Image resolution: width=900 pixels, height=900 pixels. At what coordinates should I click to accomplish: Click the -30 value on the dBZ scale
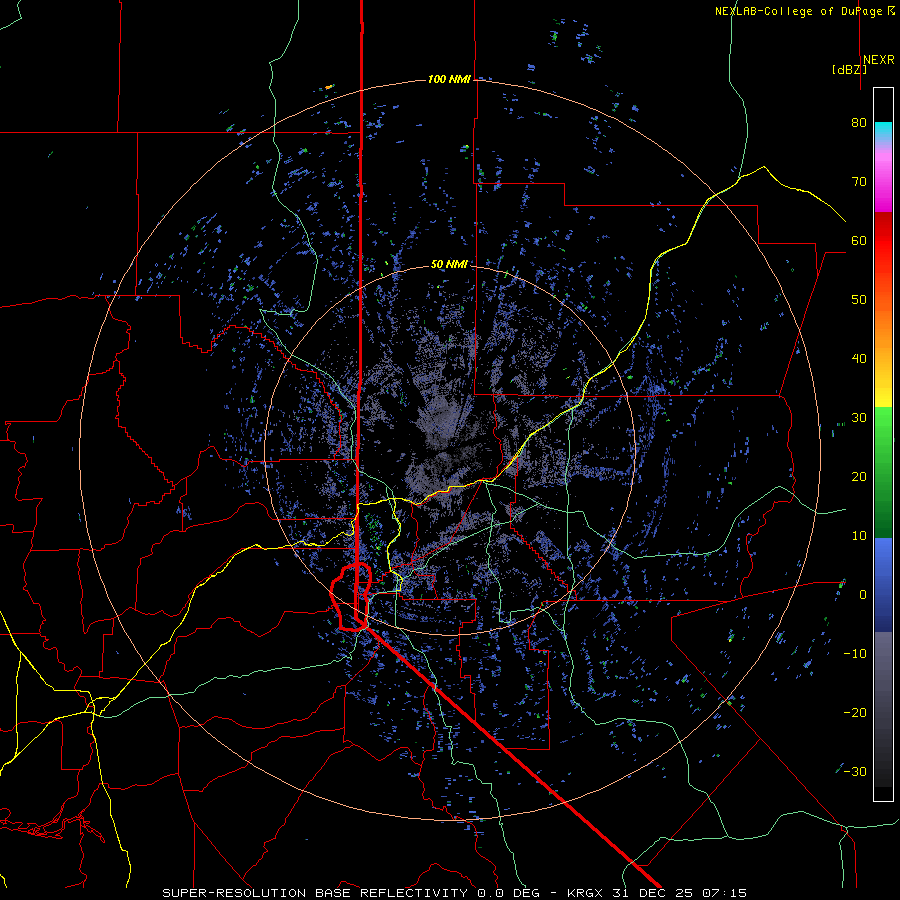coord(855,771)
